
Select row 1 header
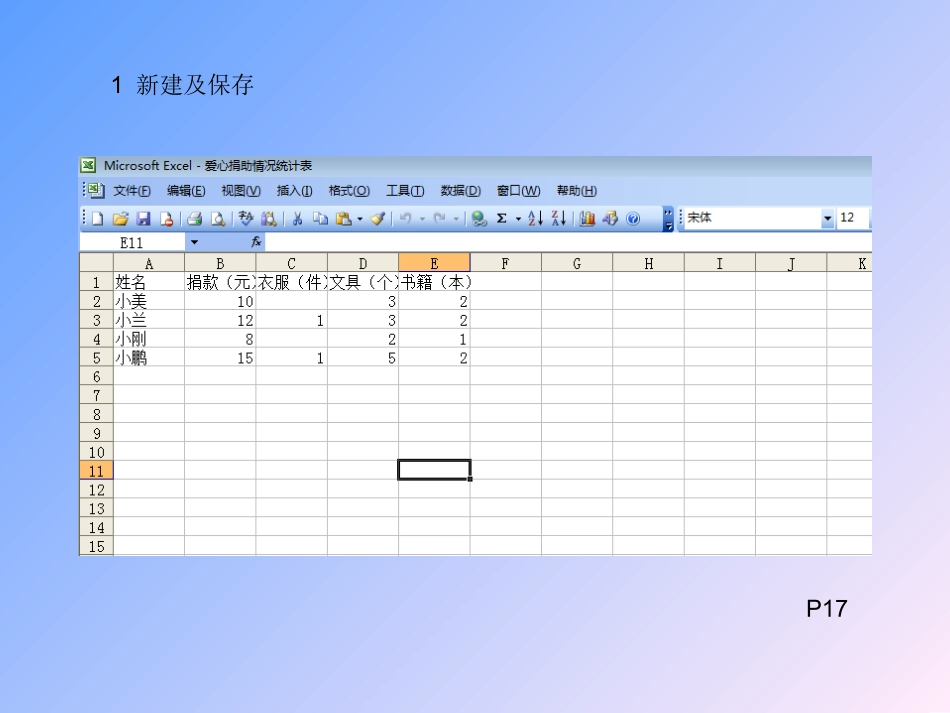(96, 282)
